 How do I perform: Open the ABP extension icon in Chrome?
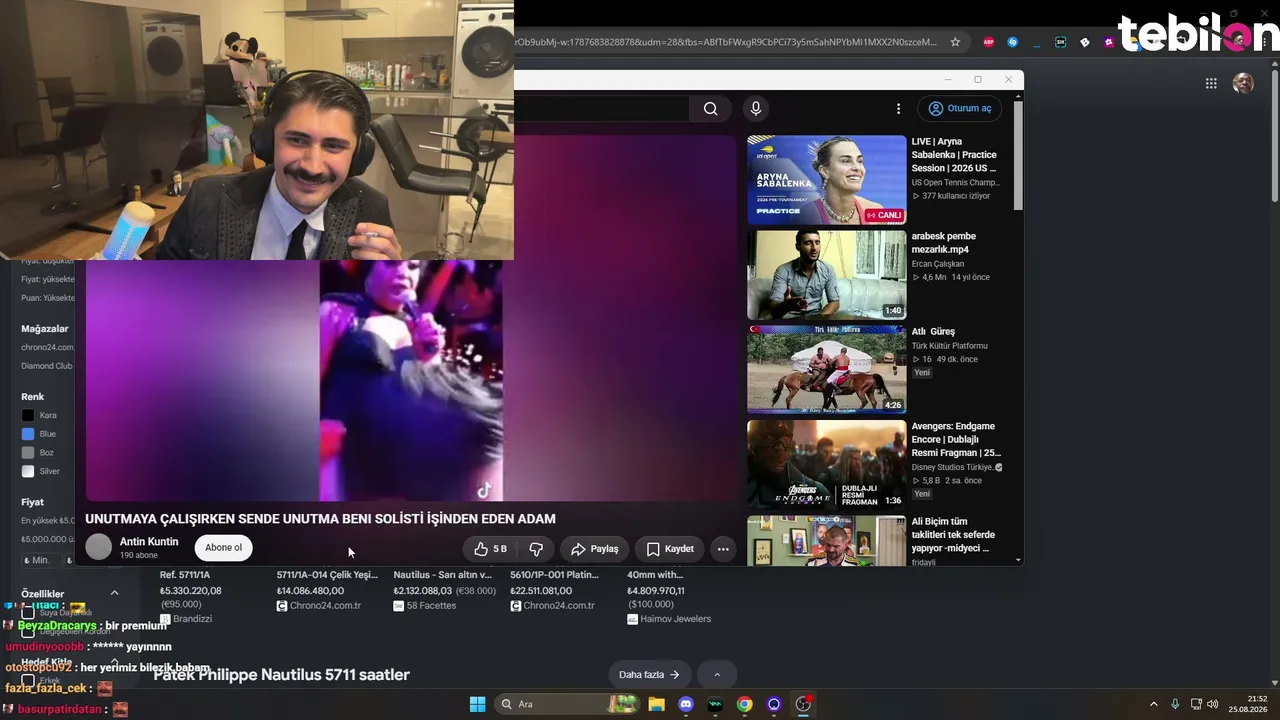point(989,42)
